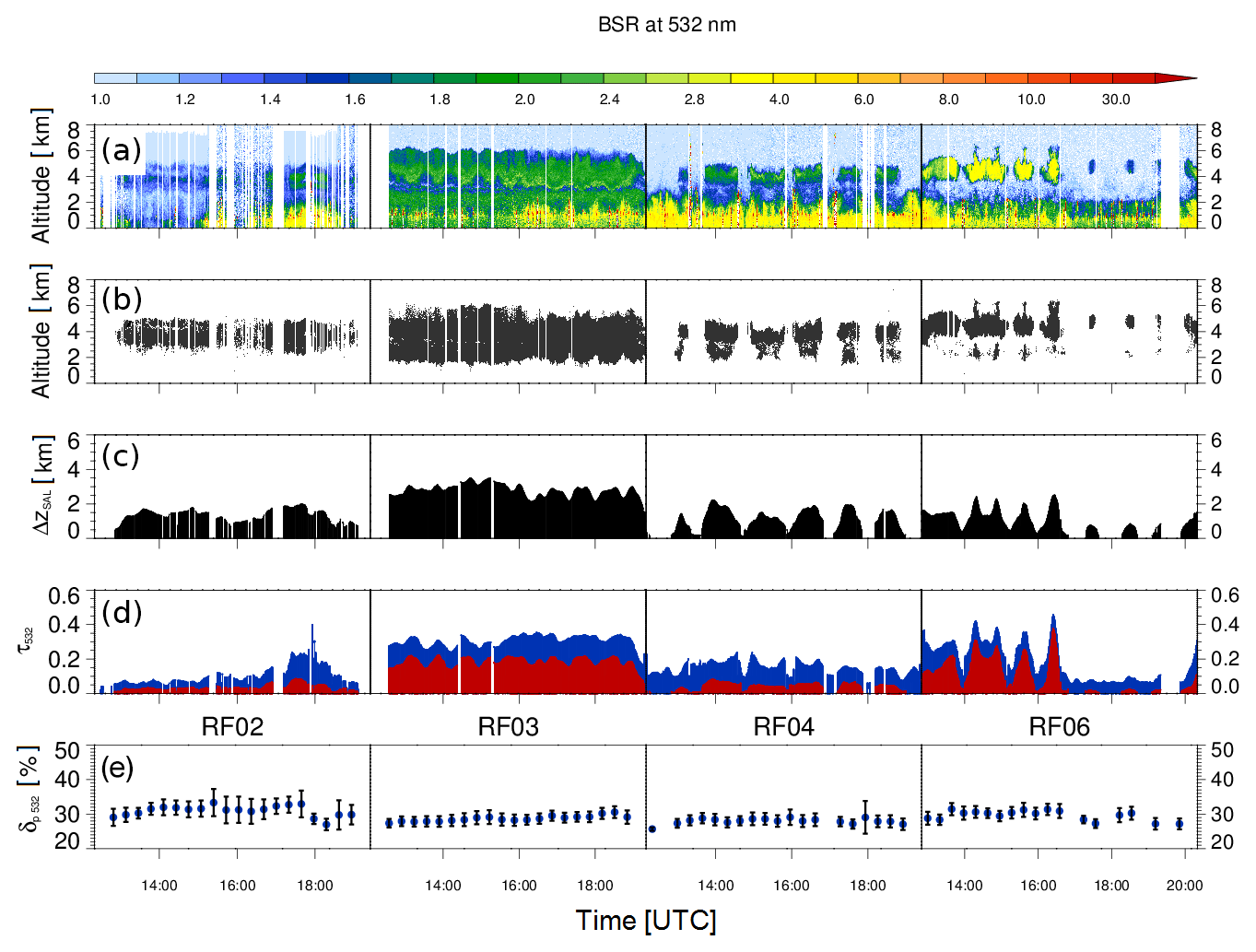Click the "BSR at 532 nm" figure title
1256x952 pixels.
coord(666,25)
